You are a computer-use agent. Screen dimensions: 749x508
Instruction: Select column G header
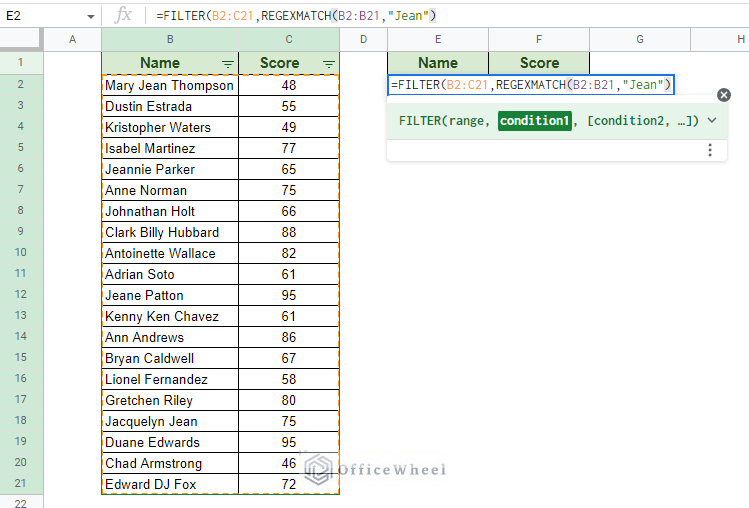[640, 39]
